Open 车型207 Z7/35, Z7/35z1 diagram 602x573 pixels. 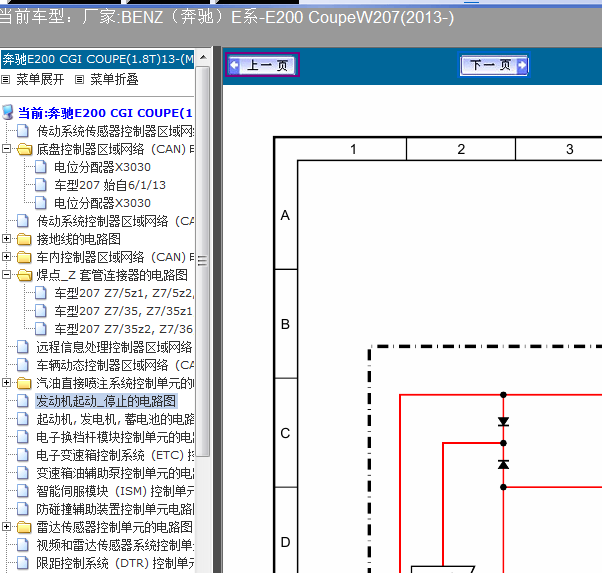[123, 311]
